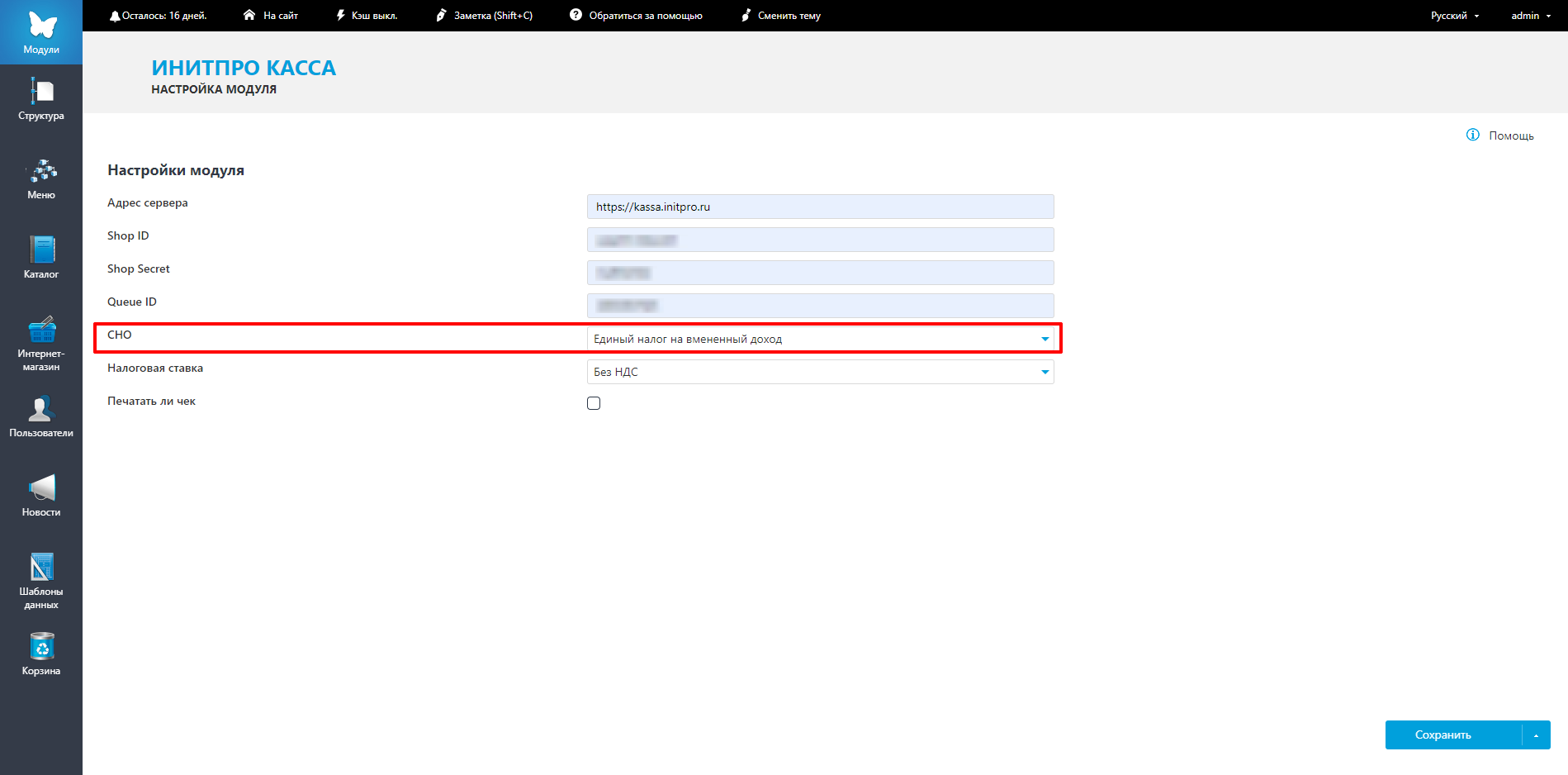
Task: Click Сменить тему
Action: click(781, 16)
